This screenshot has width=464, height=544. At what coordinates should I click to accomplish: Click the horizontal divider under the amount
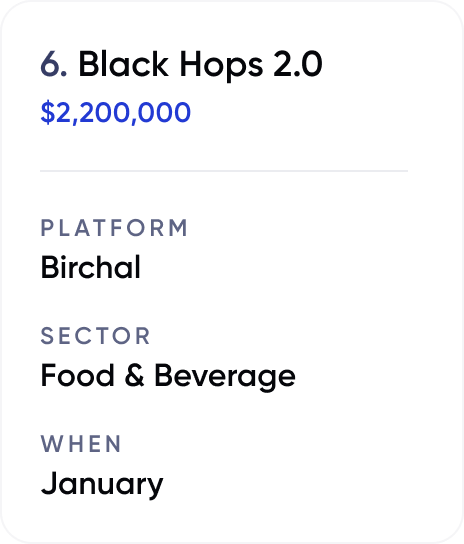coord(224,171)
